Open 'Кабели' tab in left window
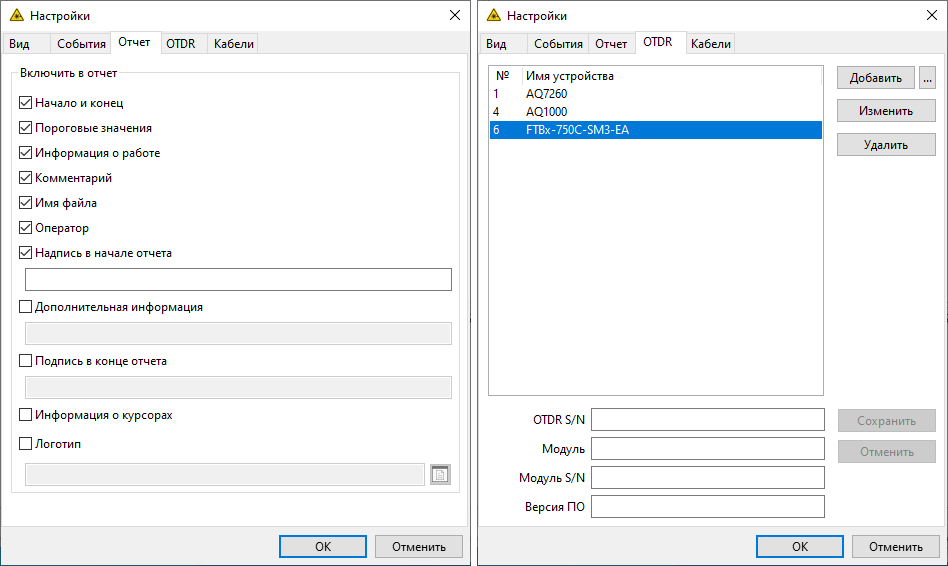The image size is (948, 566). (x=233, y=44)
